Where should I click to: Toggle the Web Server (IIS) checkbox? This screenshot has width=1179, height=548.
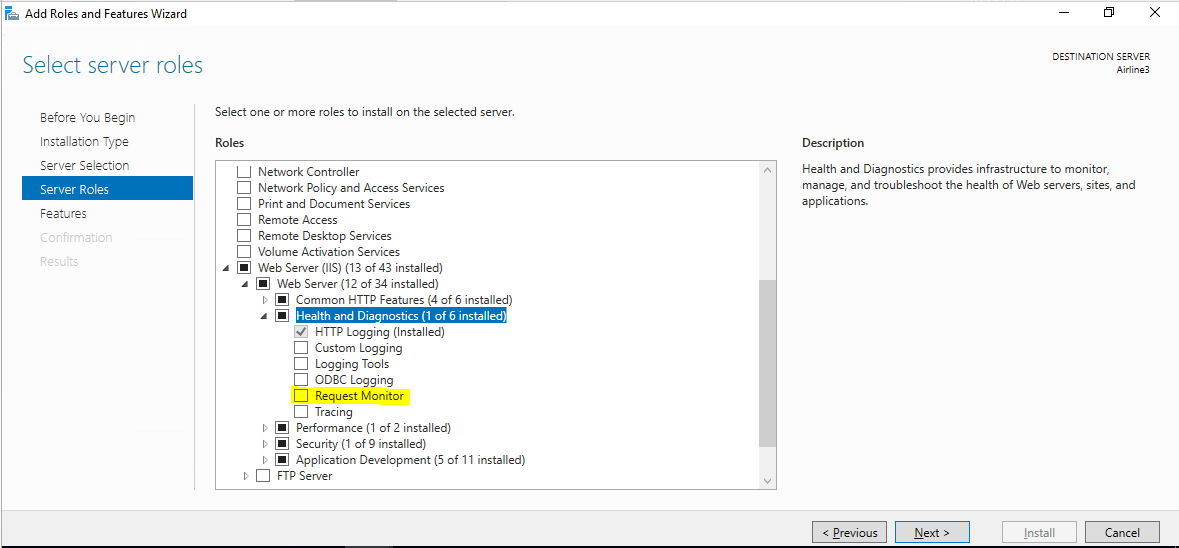(244, 268)
